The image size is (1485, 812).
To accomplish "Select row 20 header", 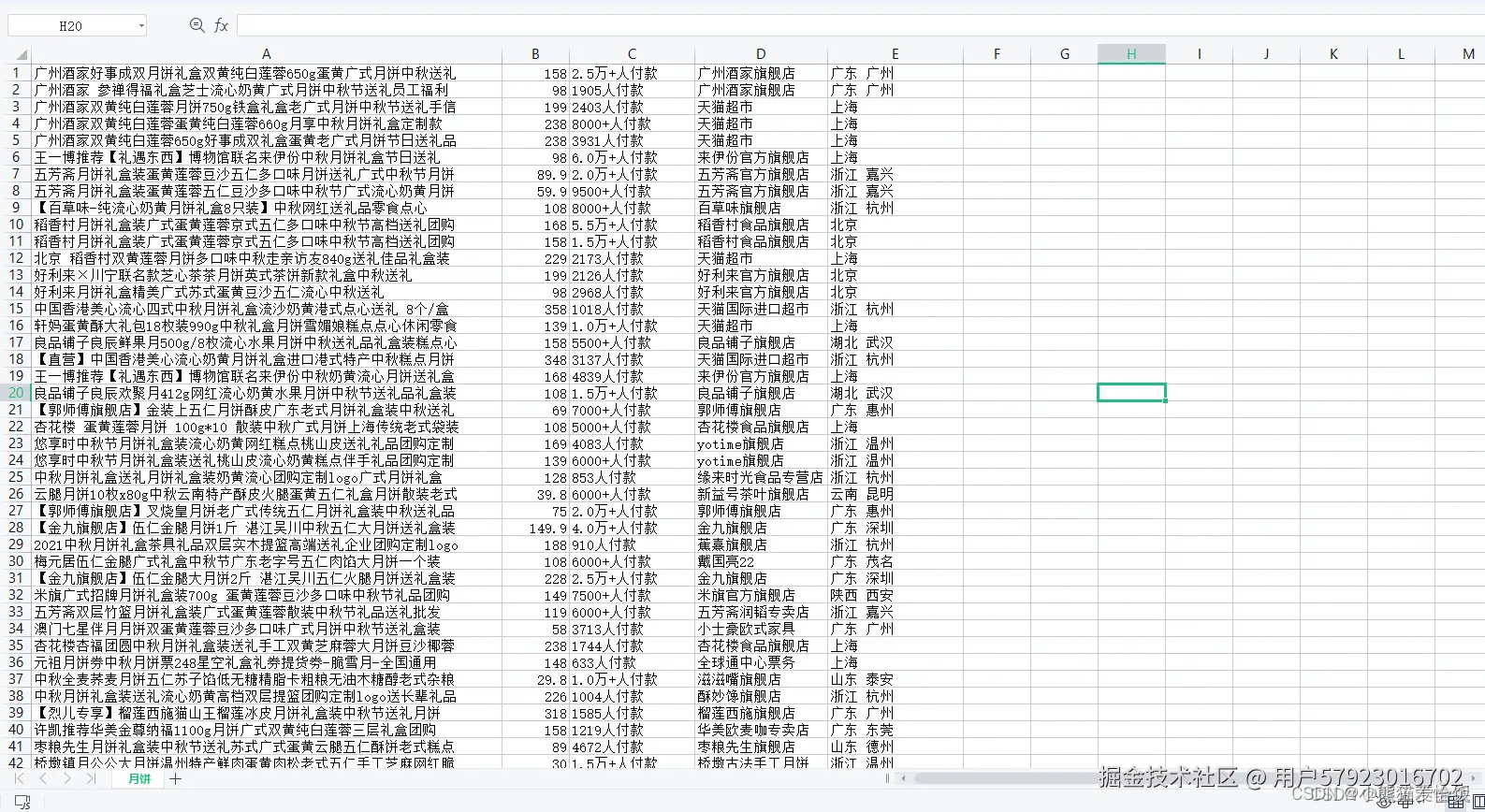I will point(15,393).
